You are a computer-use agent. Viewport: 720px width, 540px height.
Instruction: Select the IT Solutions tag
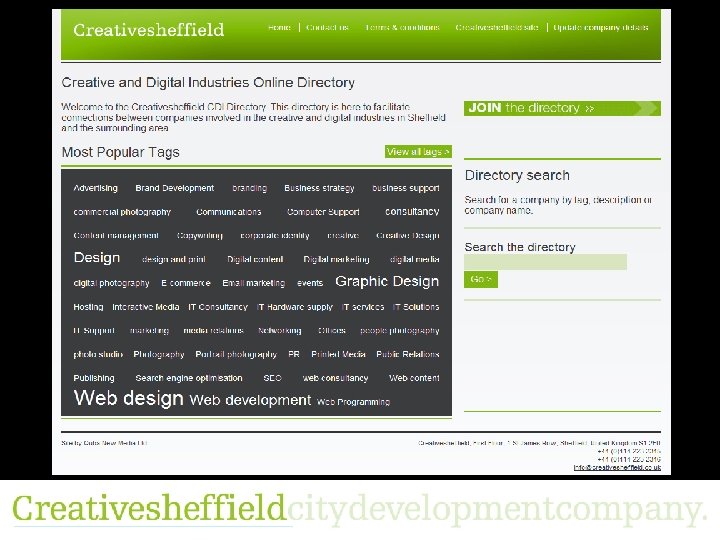416,307
